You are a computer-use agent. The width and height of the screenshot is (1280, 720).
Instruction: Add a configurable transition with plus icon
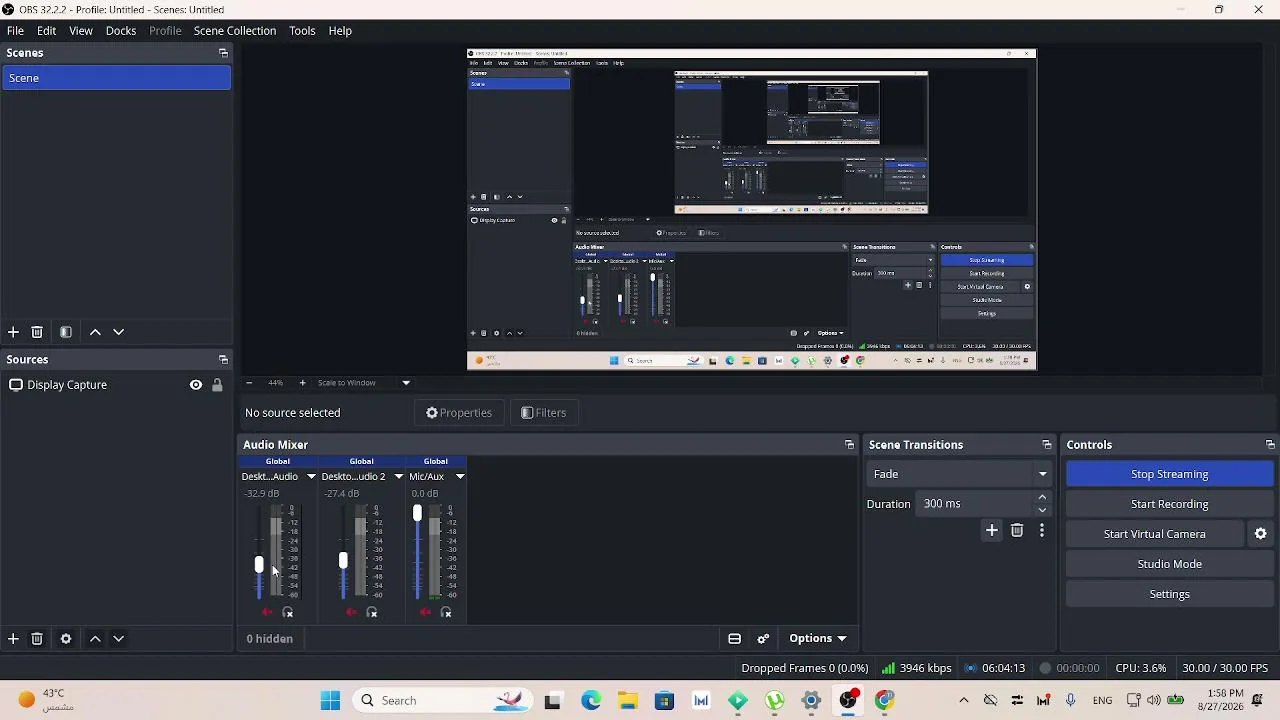pyautogui.click(x=991, y=531)
